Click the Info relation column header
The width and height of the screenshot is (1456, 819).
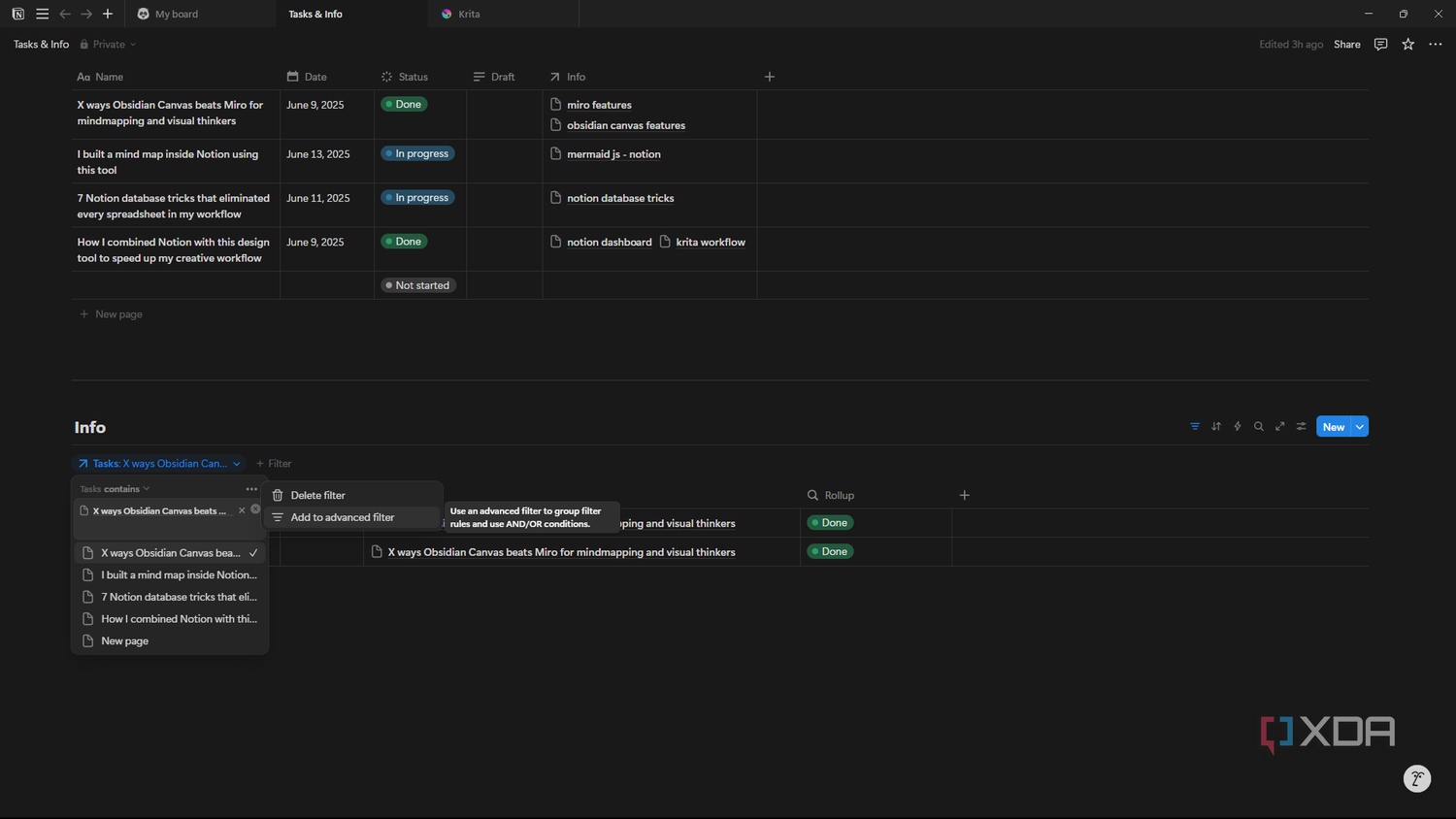pyautogui.click(x=649, y=77)
